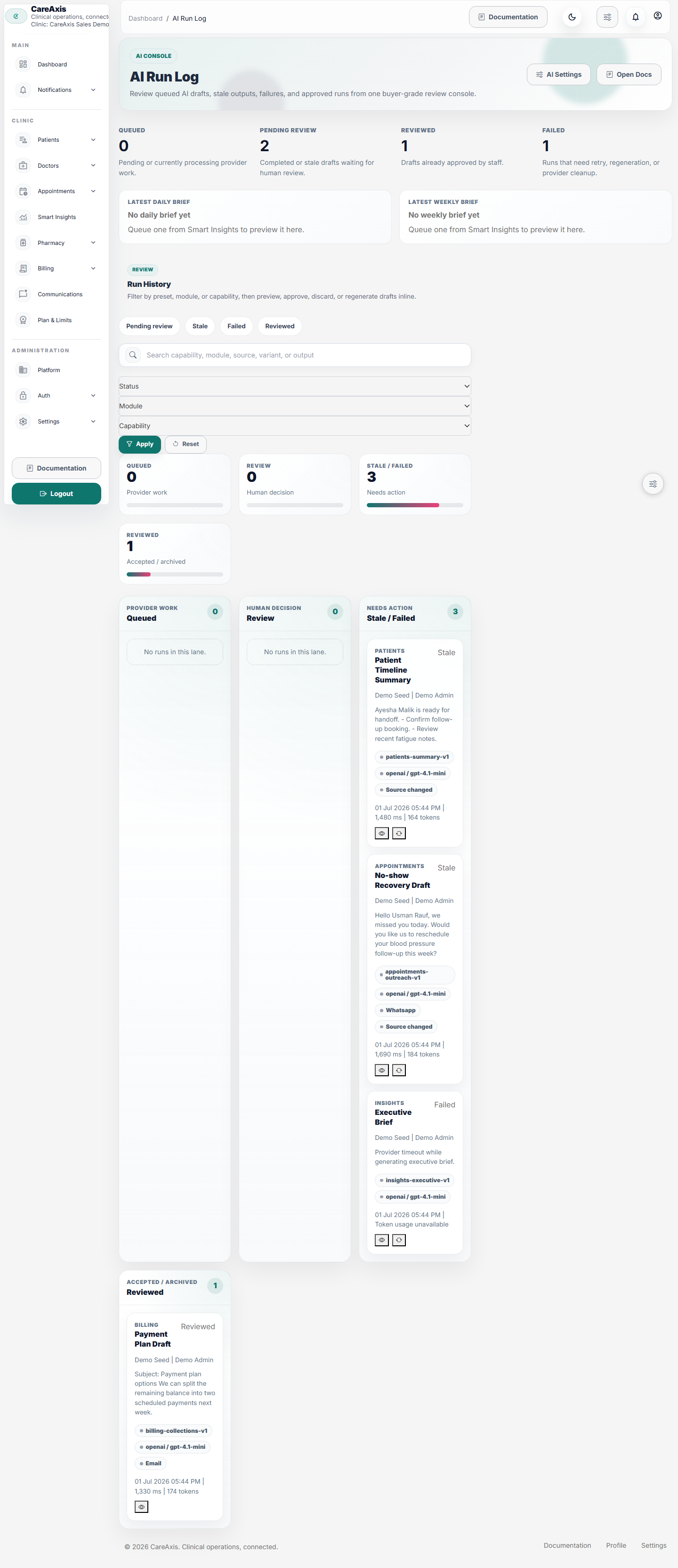This screenshot has height=1568, width=678.
Task: Select the Doctors sidebar icon
Action: click(x=23, y=166)
